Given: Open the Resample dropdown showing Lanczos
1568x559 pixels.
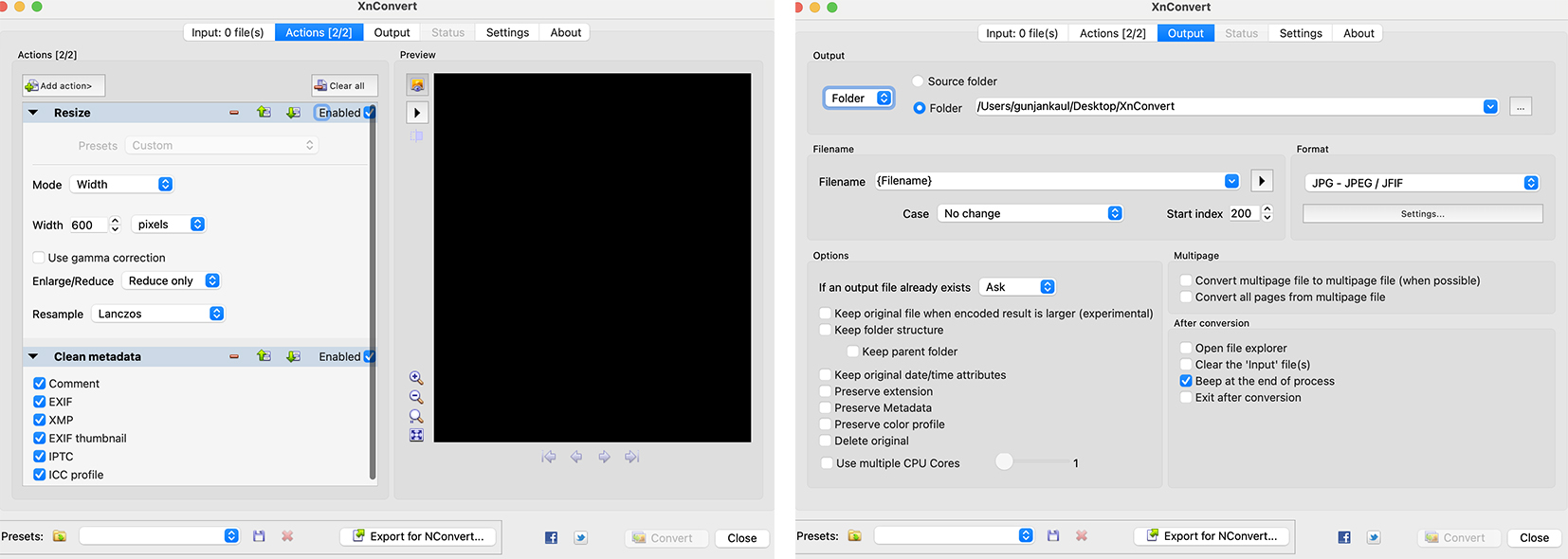Looking at the screenshot, I should [x=158, y=315].
